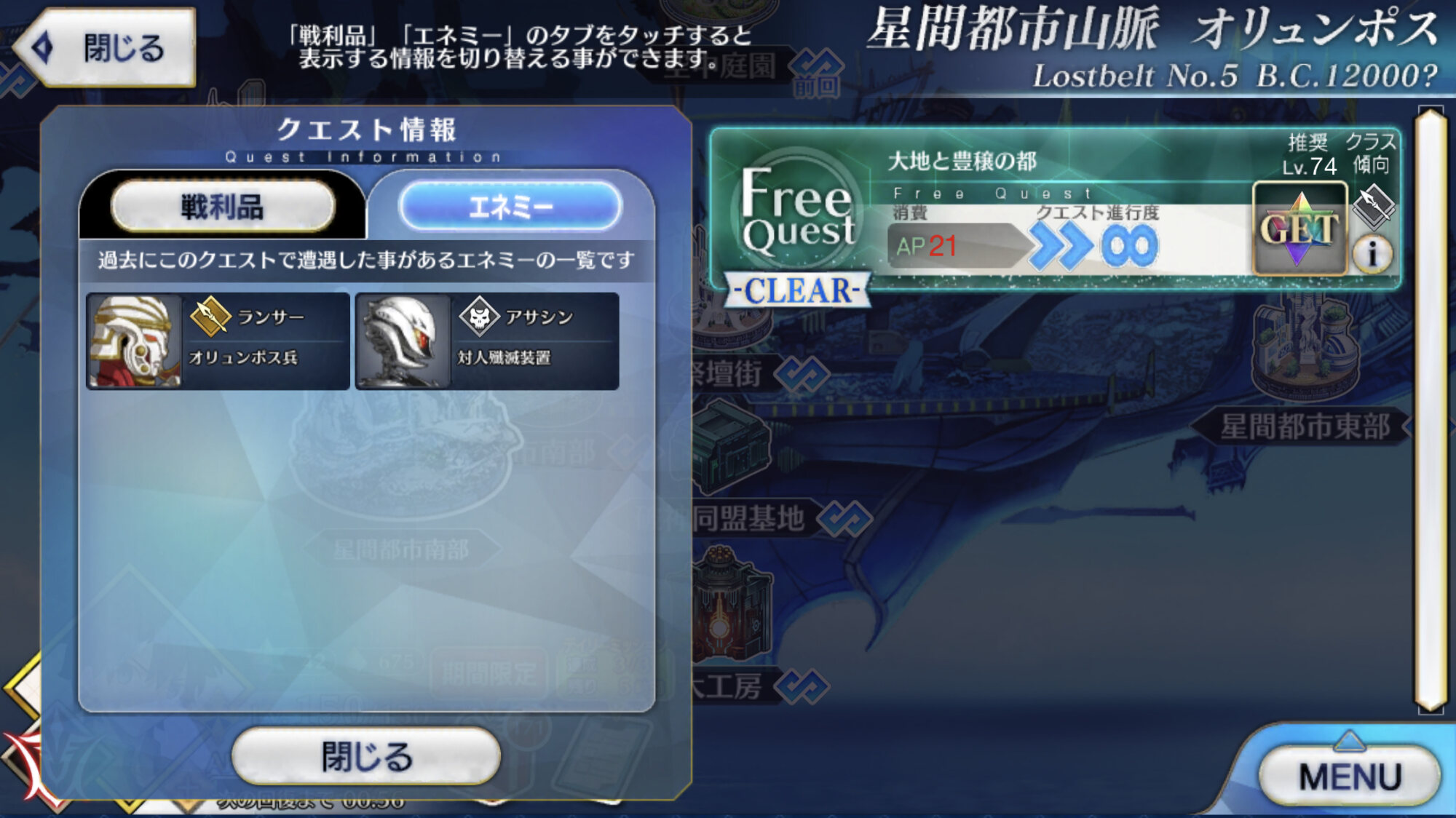The image size is (1456, 818).
Task: Click the quest list vertical scrollbar
Action: (1431, 410)
